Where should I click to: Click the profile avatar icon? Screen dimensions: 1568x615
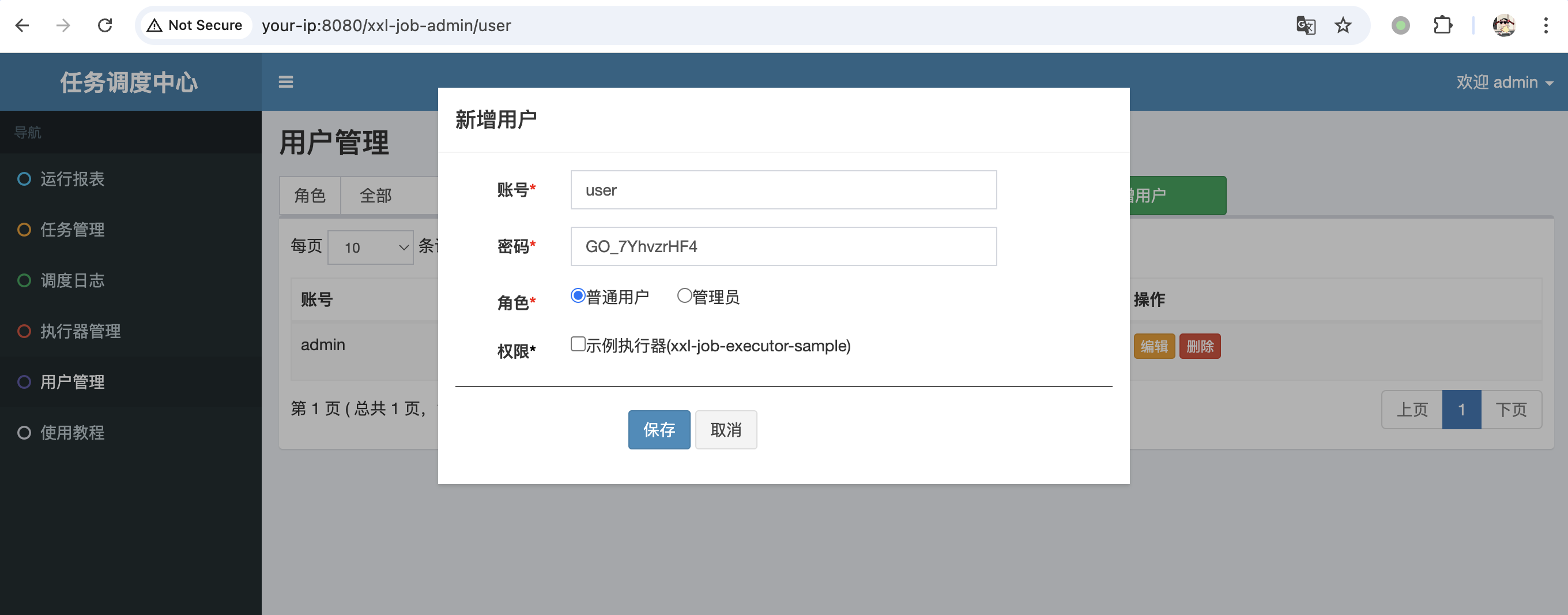pyautogui.click(x=1503, y=25)
